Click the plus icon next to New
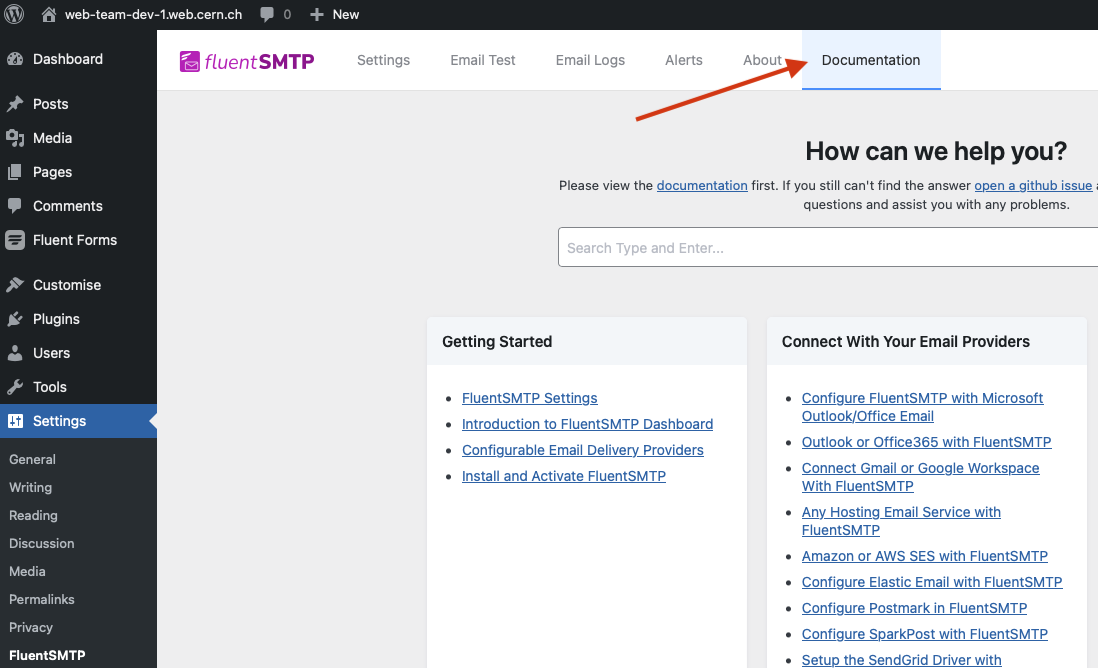 pyautogui.click(x=317, y=15)
